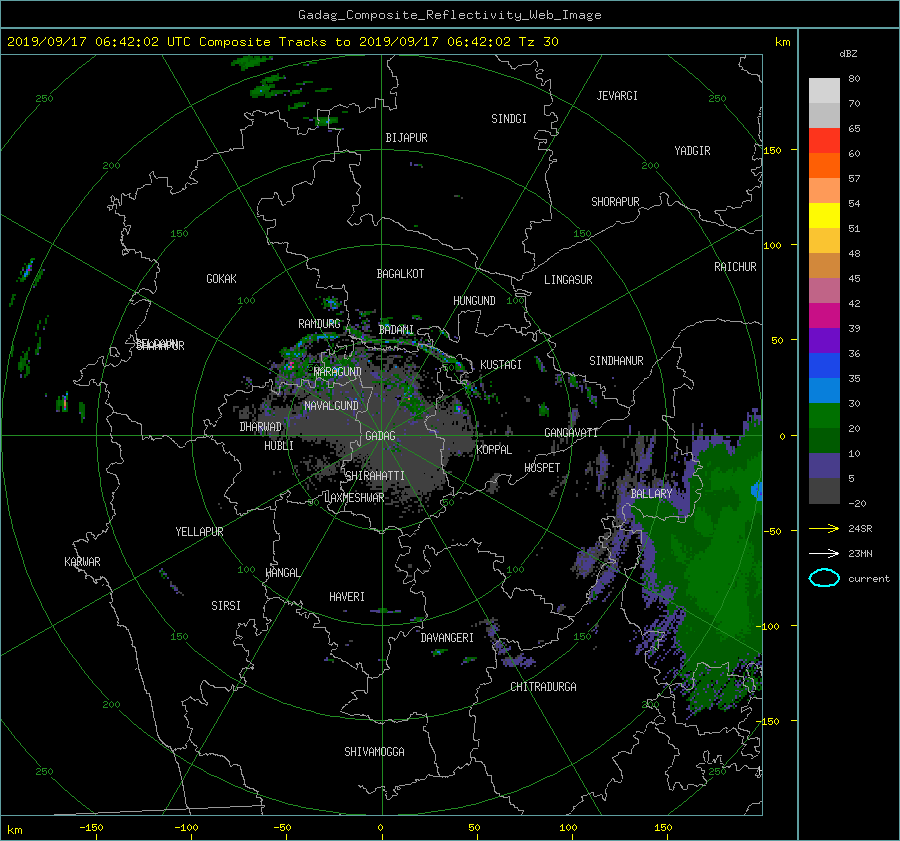This screenshot has width=900, height=841.
Task: Click the KUSTAGI city label
Action: (x=501, y=365)
